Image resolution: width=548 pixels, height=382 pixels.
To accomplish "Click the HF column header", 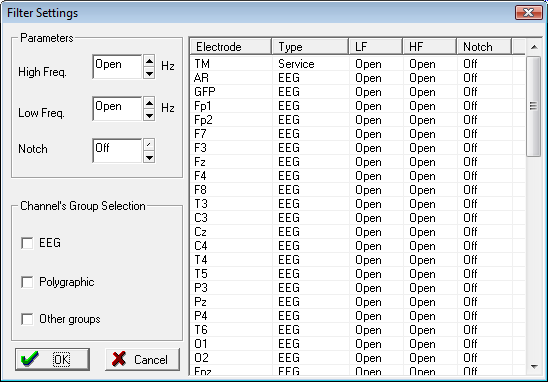I will pyautogui.click(x=430, y=46).
